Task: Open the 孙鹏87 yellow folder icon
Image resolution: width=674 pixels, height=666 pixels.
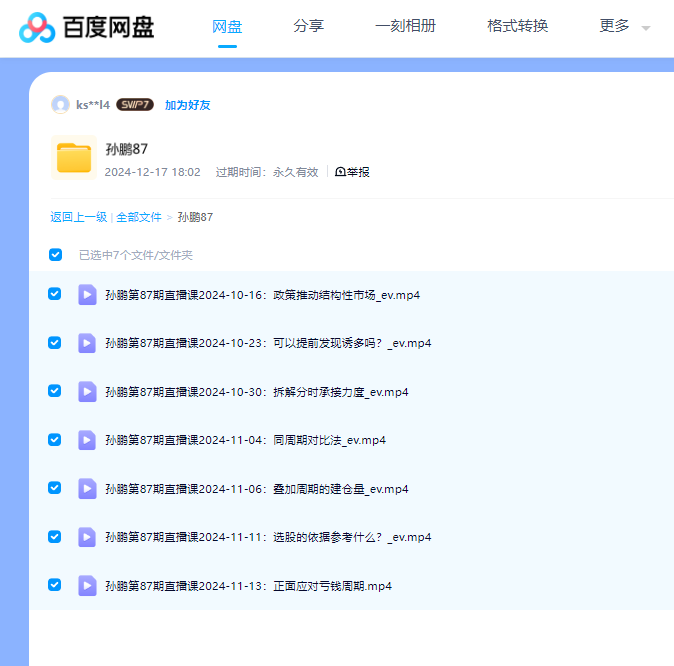Action: pyautogui.click(x=74, y=158)
